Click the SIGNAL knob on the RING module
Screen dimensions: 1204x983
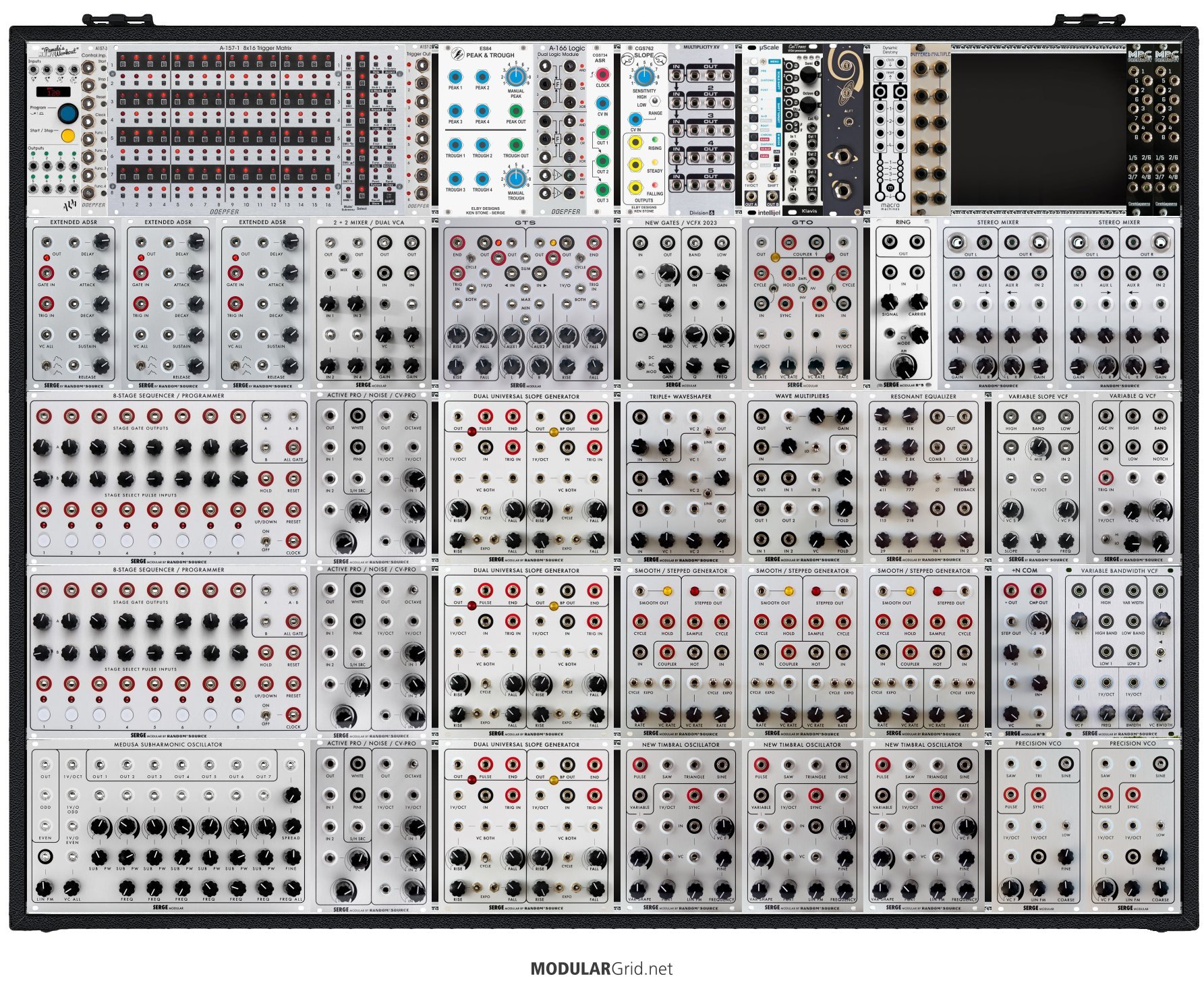[890, 303]
